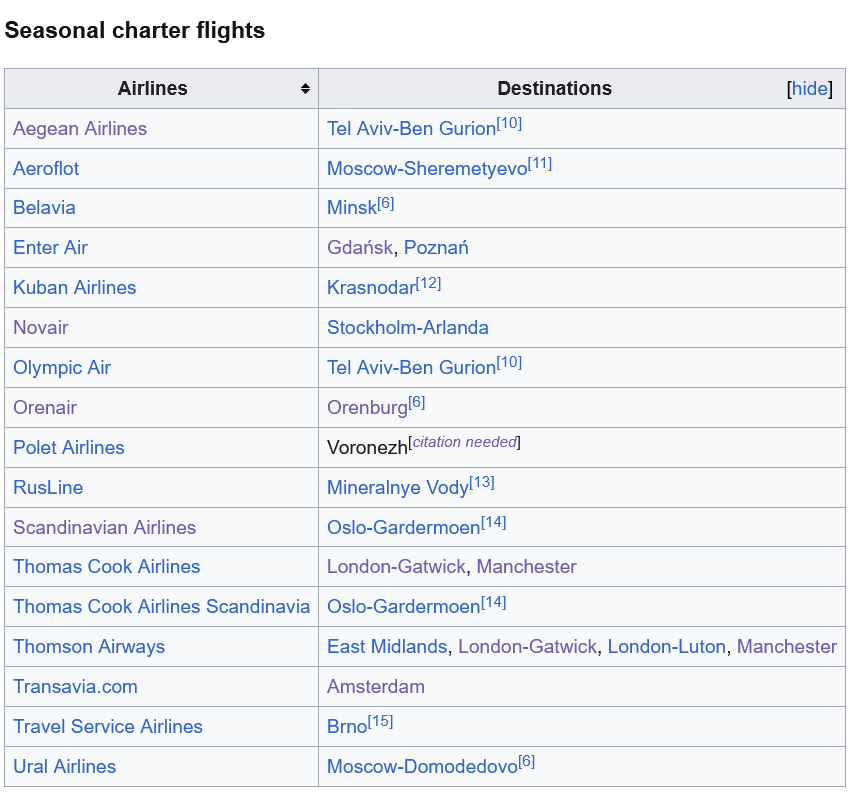Open the Scandinavian Airlines link

[104, 528]
